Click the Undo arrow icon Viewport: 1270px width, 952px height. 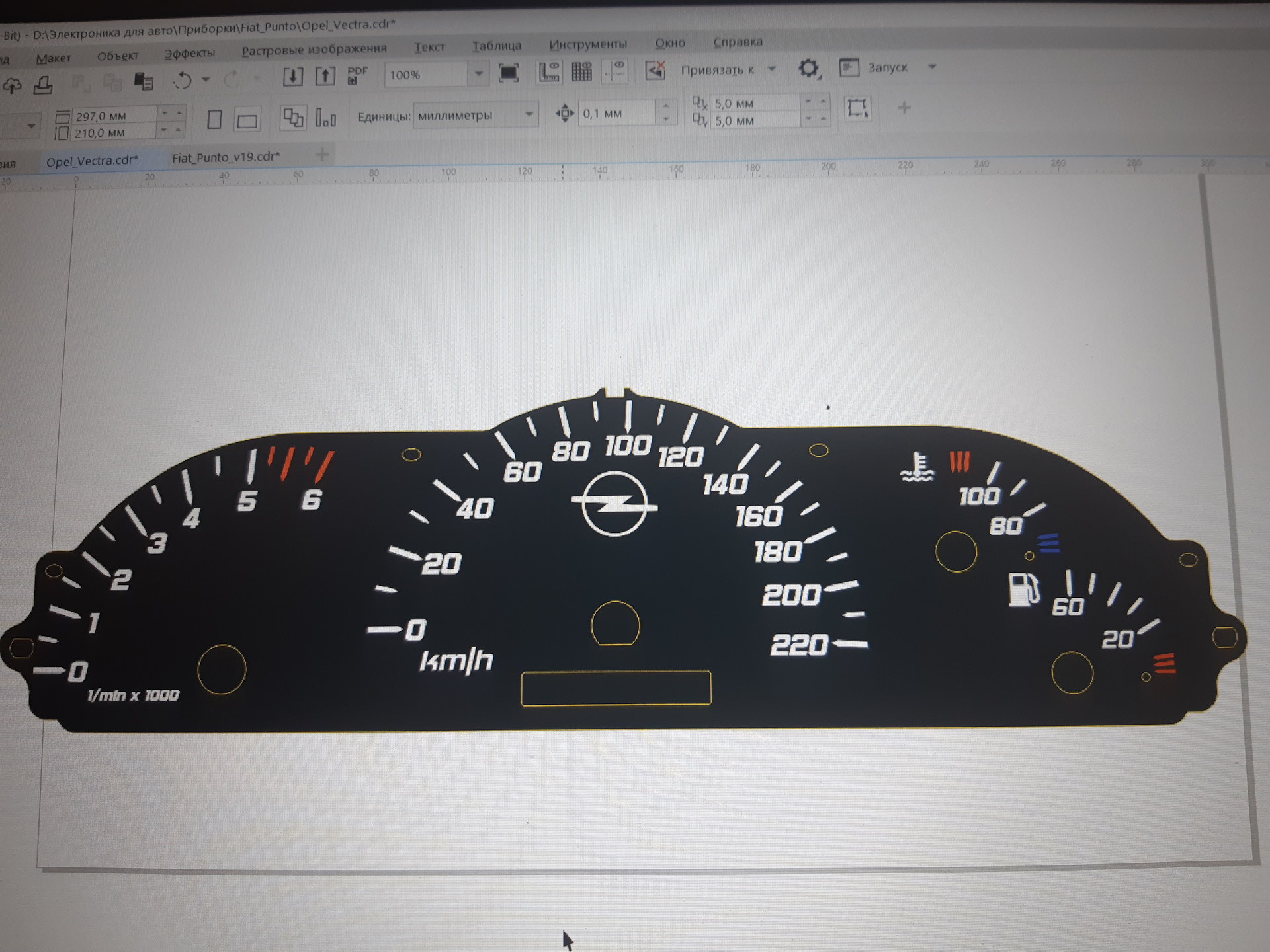(182, 81)
